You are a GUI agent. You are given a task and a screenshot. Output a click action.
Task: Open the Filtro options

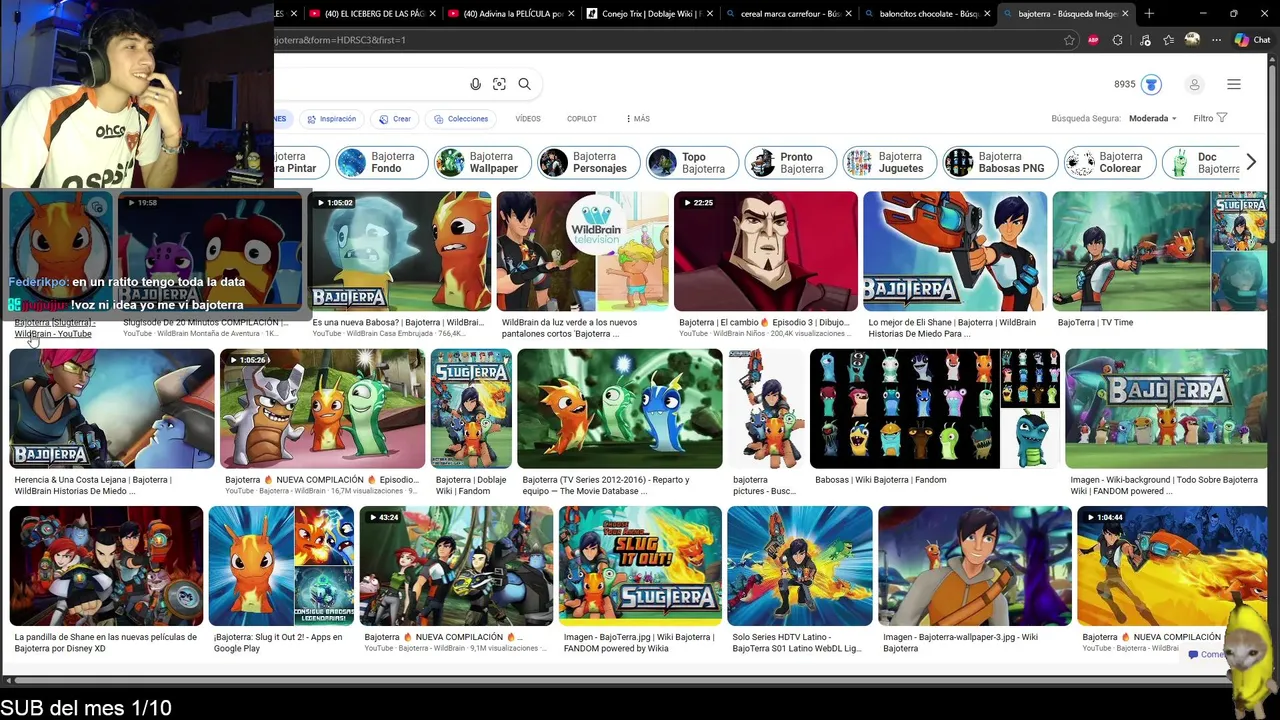click(1210, 118)
